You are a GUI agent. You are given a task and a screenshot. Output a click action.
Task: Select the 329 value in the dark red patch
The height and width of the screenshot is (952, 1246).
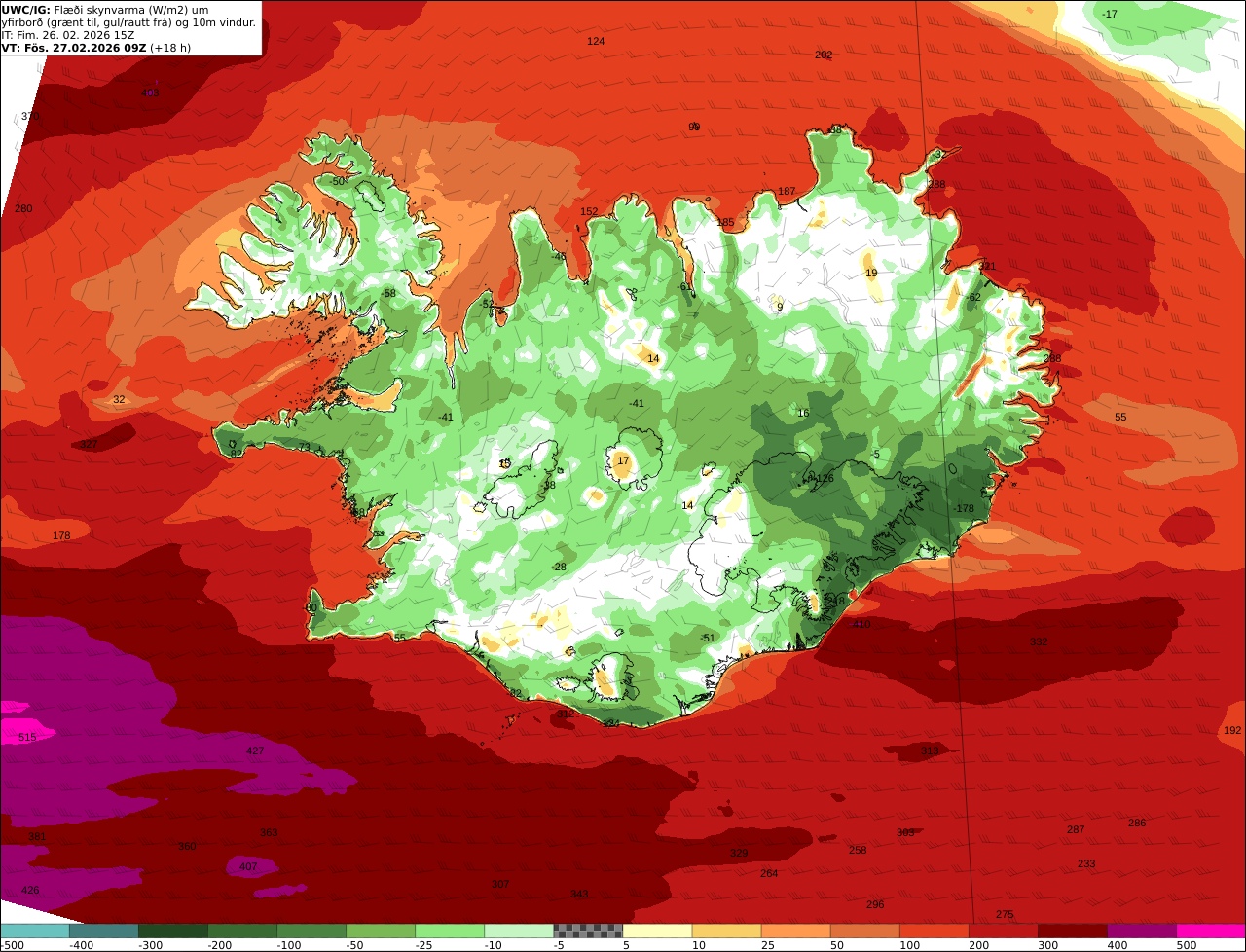[739, 853]
